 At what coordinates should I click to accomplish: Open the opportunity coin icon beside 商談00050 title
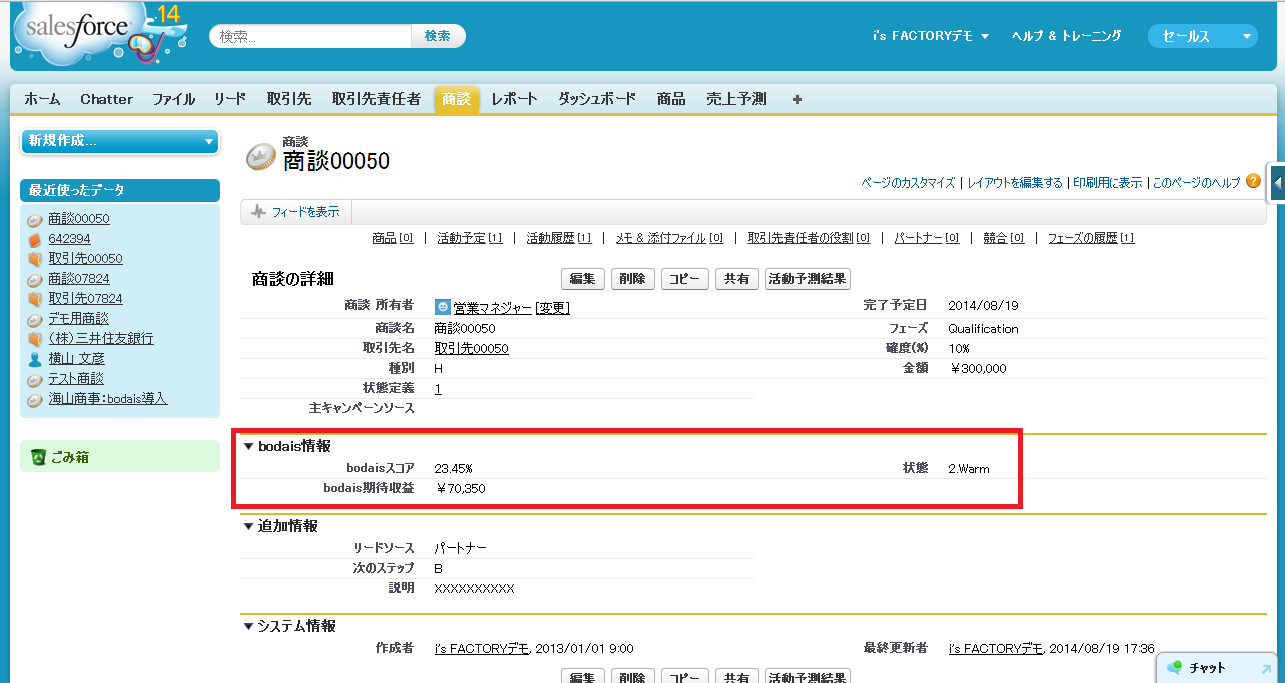coord(260,155)
